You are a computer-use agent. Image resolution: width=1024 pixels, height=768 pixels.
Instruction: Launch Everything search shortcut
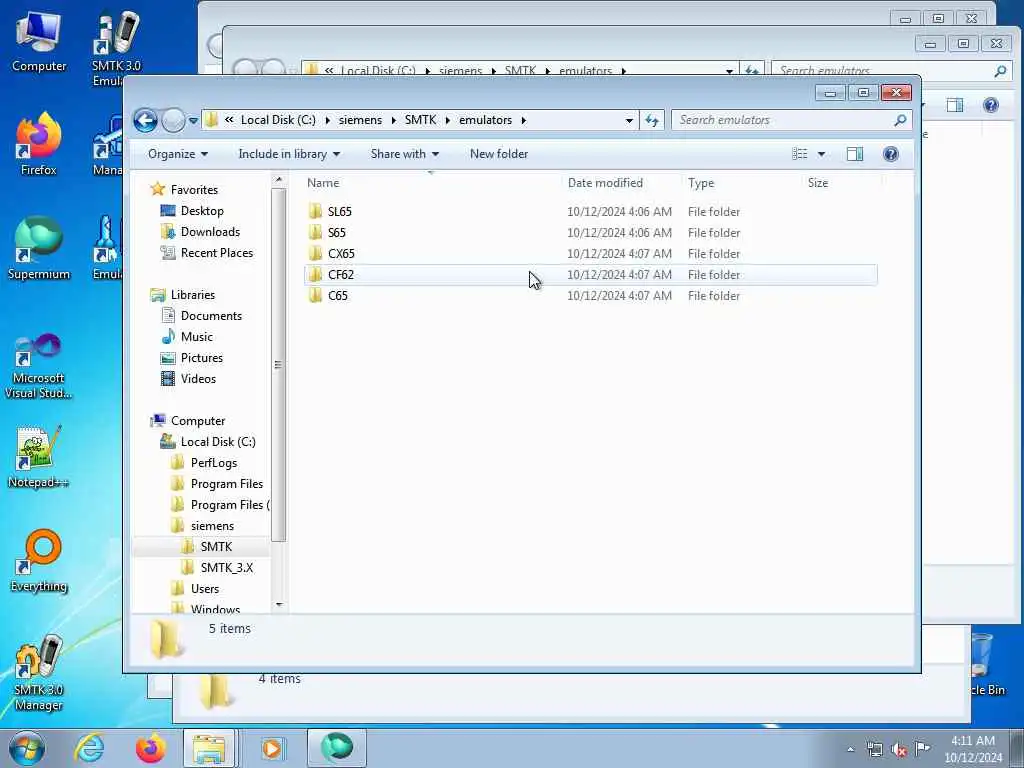(39, 560)
